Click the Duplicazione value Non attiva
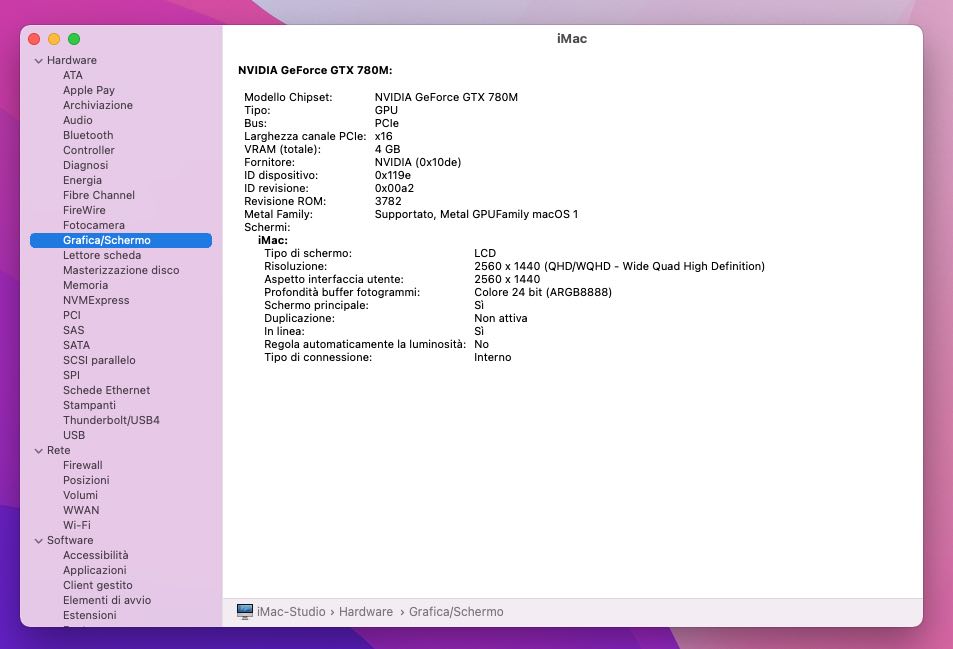 [501, 318]
